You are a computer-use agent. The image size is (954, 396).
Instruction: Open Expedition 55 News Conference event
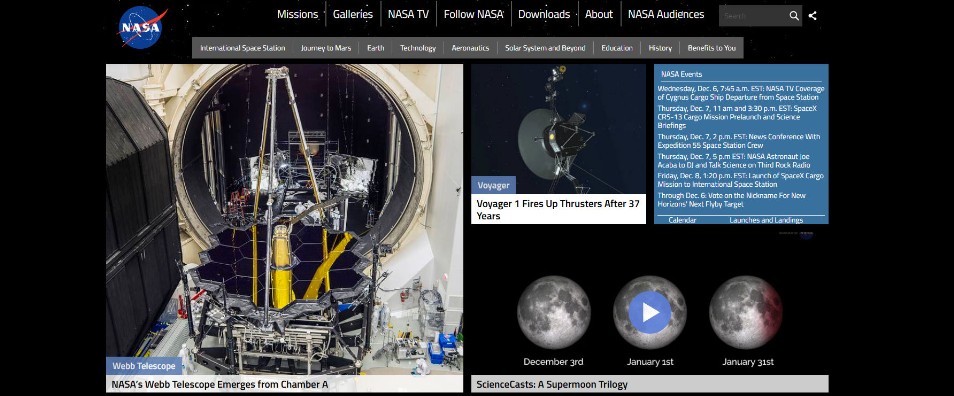coord(739,141)
